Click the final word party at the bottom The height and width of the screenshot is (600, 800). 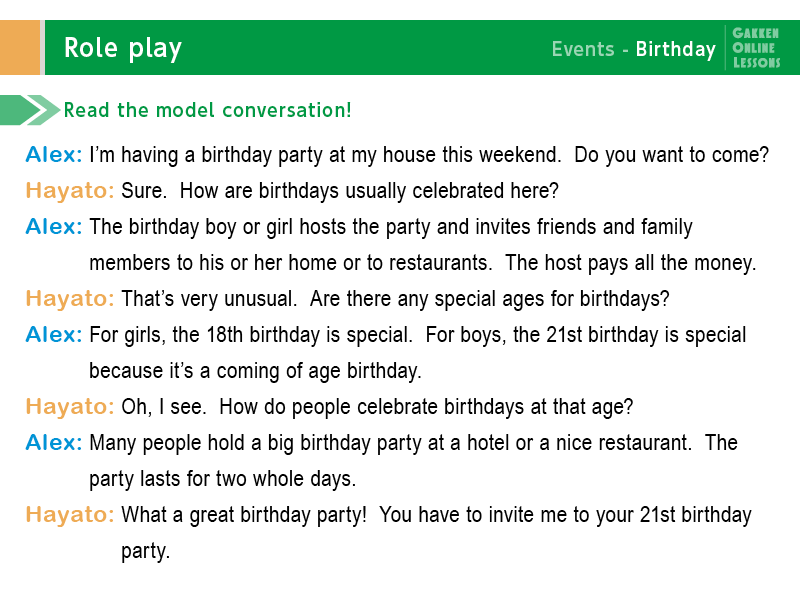coord(145,552)
